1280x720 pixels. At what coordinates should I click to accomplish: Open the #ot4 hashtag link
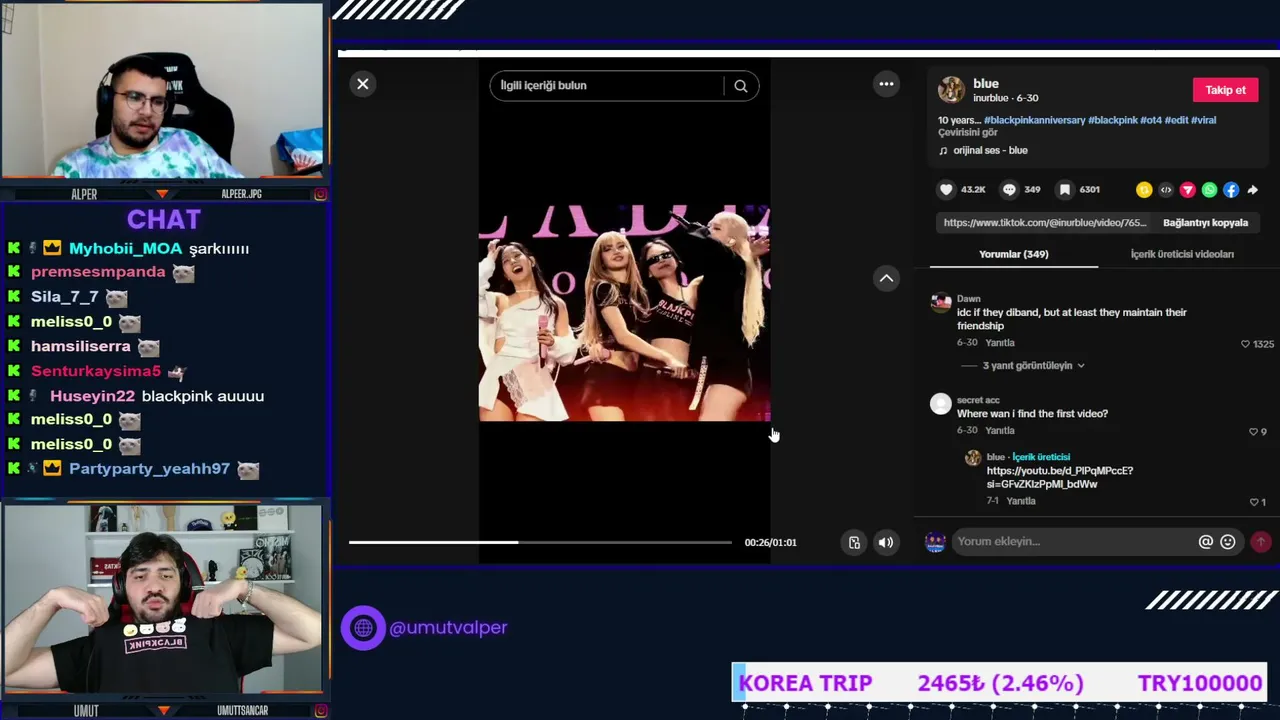point(1151,120)
